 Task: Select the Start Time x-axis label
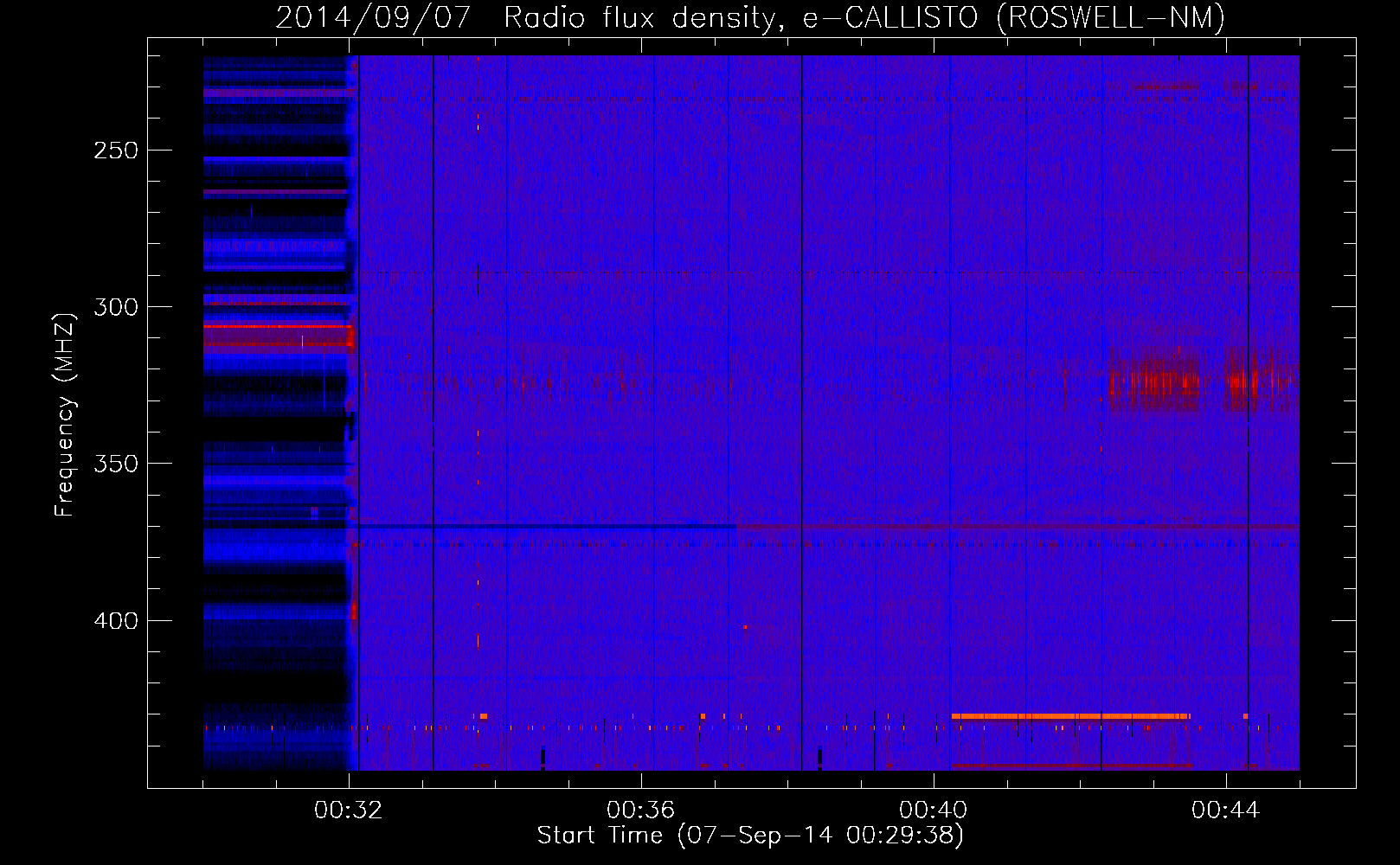749,835
